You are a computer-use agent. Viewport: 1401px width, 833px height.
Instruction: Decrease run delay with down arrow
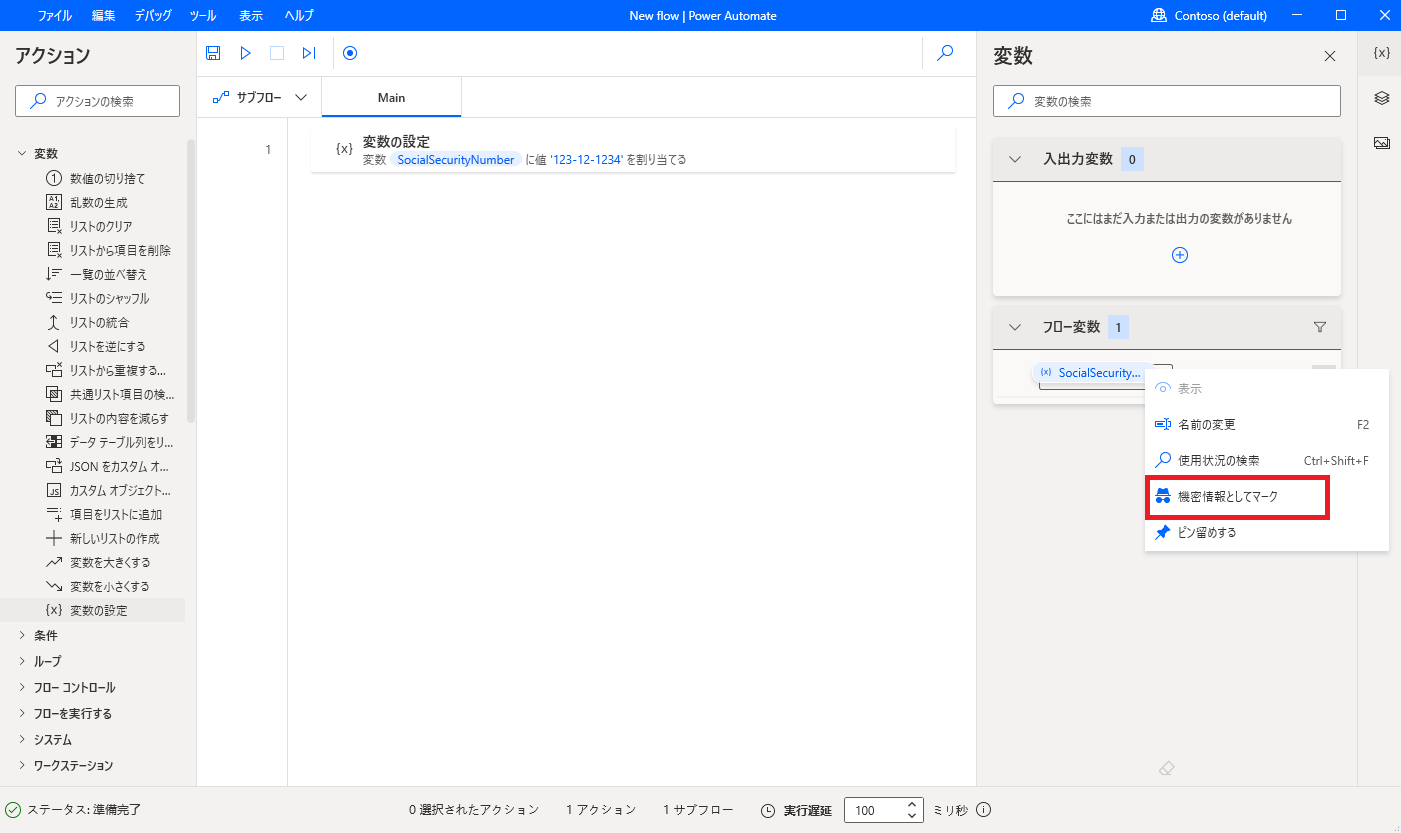pyautogui.click(x=912, y=816)
